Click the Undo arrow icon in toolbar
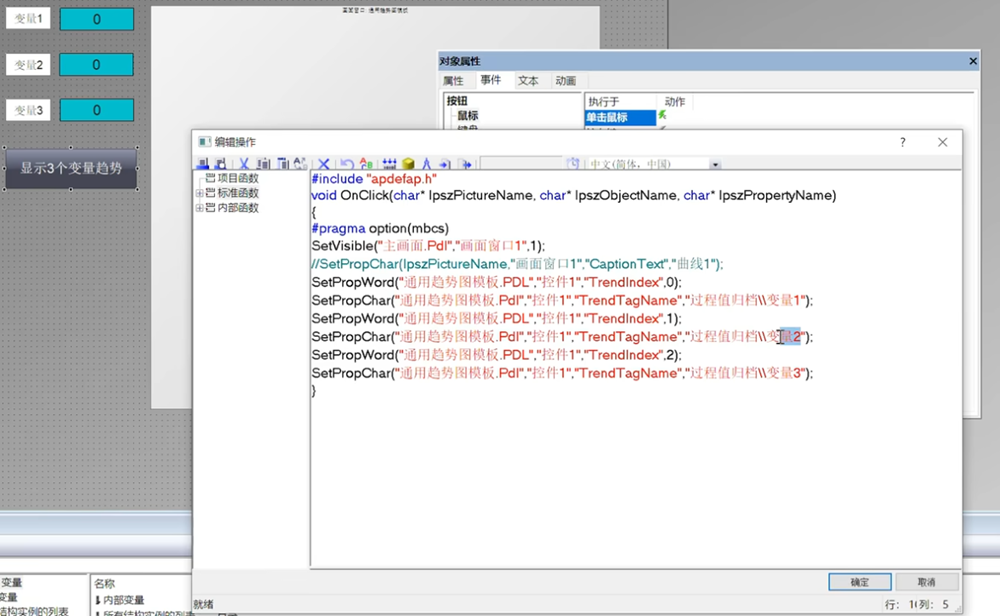The width and height of the screenshot is (1000, 616). tap(346, 164)
